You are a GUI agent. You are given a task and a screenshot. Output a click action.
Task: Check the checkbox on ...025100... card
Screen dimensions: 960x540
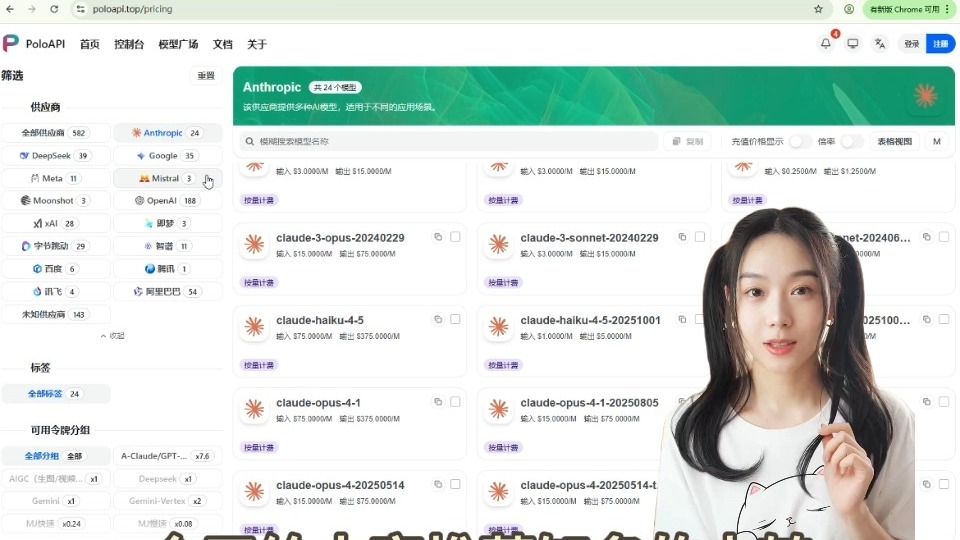pos(943,319)
